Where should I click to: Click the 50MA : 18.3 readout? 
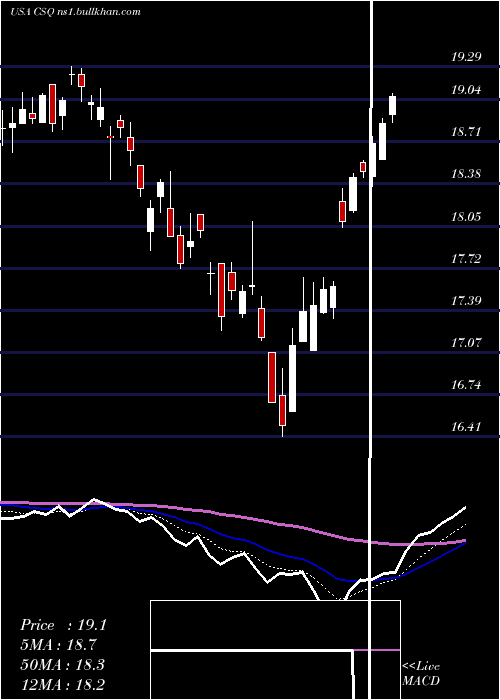coord(62,664)
